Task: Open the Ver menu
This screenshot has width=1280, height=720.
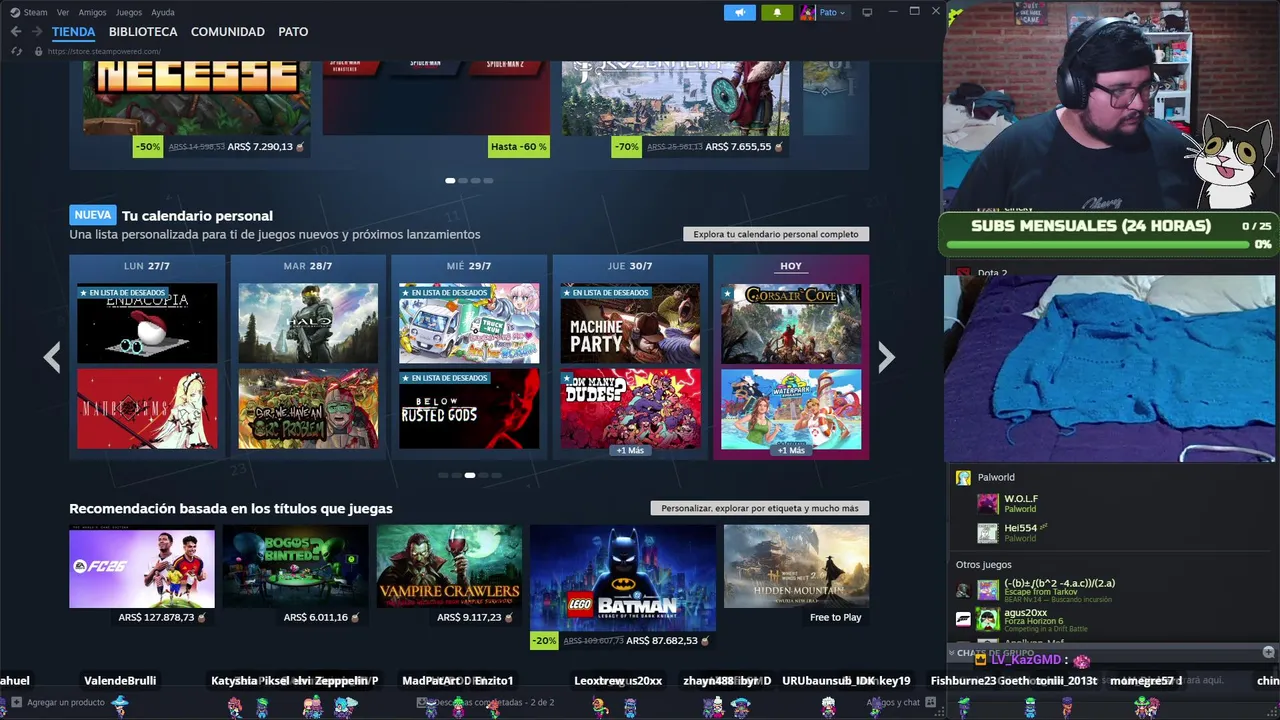Action: pyautogui.click(x=63, y=13)
